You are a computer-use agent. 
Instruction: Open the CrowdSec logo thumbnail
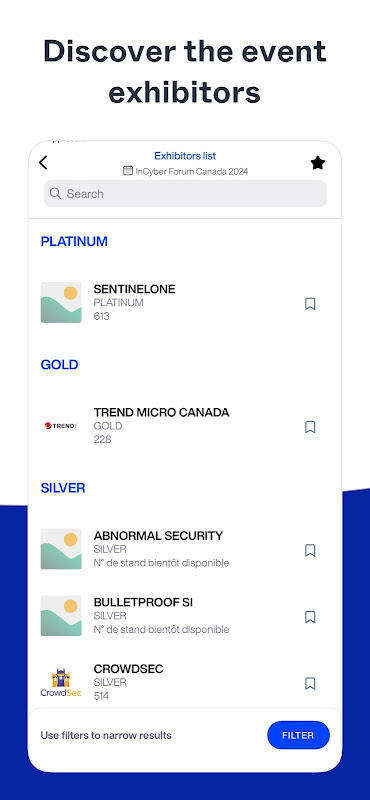point(61,683)
